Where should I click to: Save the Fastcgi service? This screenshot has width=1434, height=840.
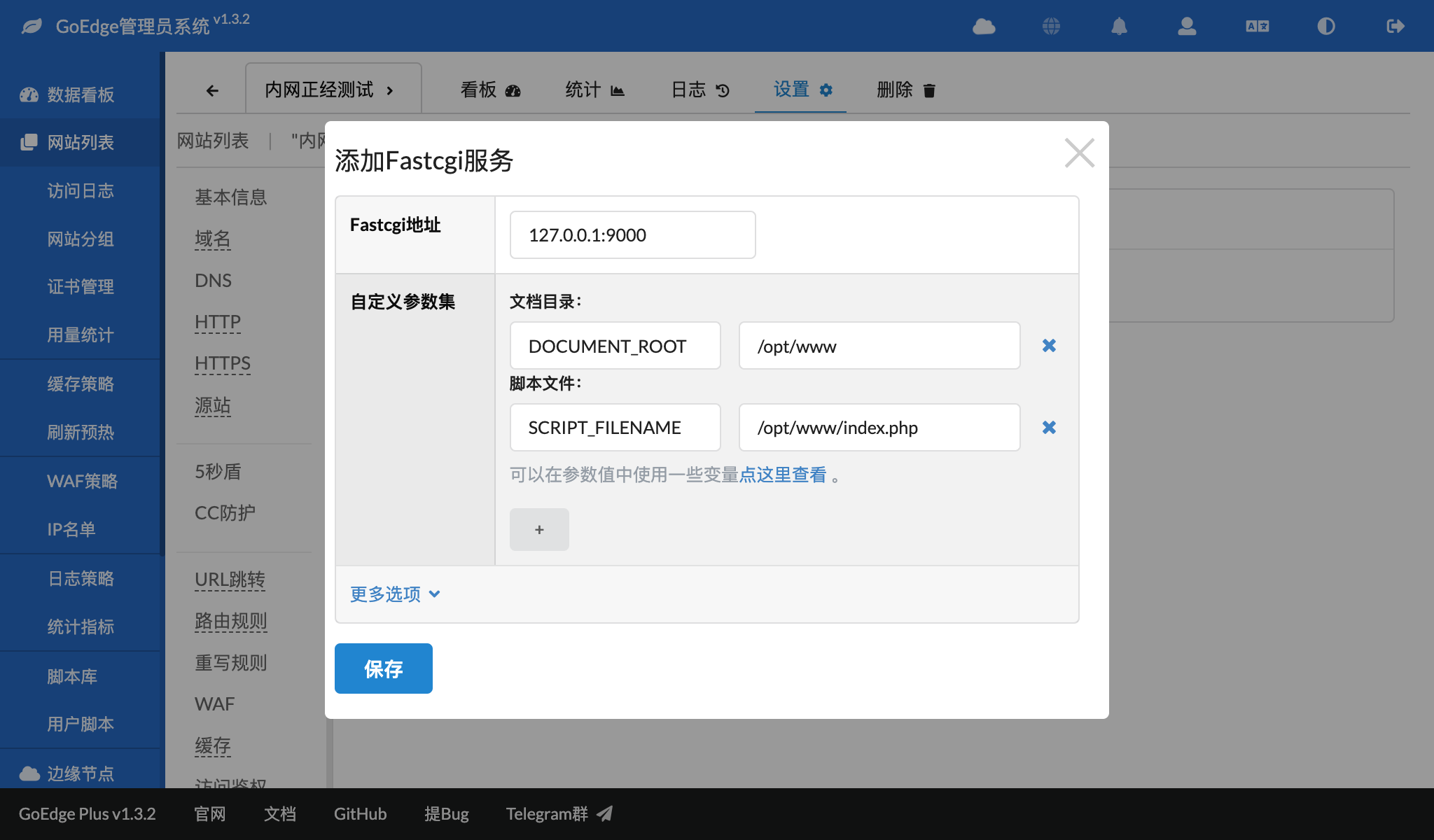tap(383, 668)
